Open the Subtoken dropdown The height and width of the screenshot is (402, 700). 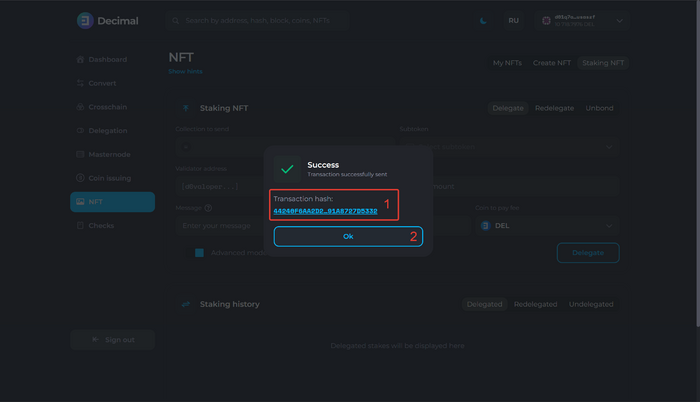coord(509,147)
